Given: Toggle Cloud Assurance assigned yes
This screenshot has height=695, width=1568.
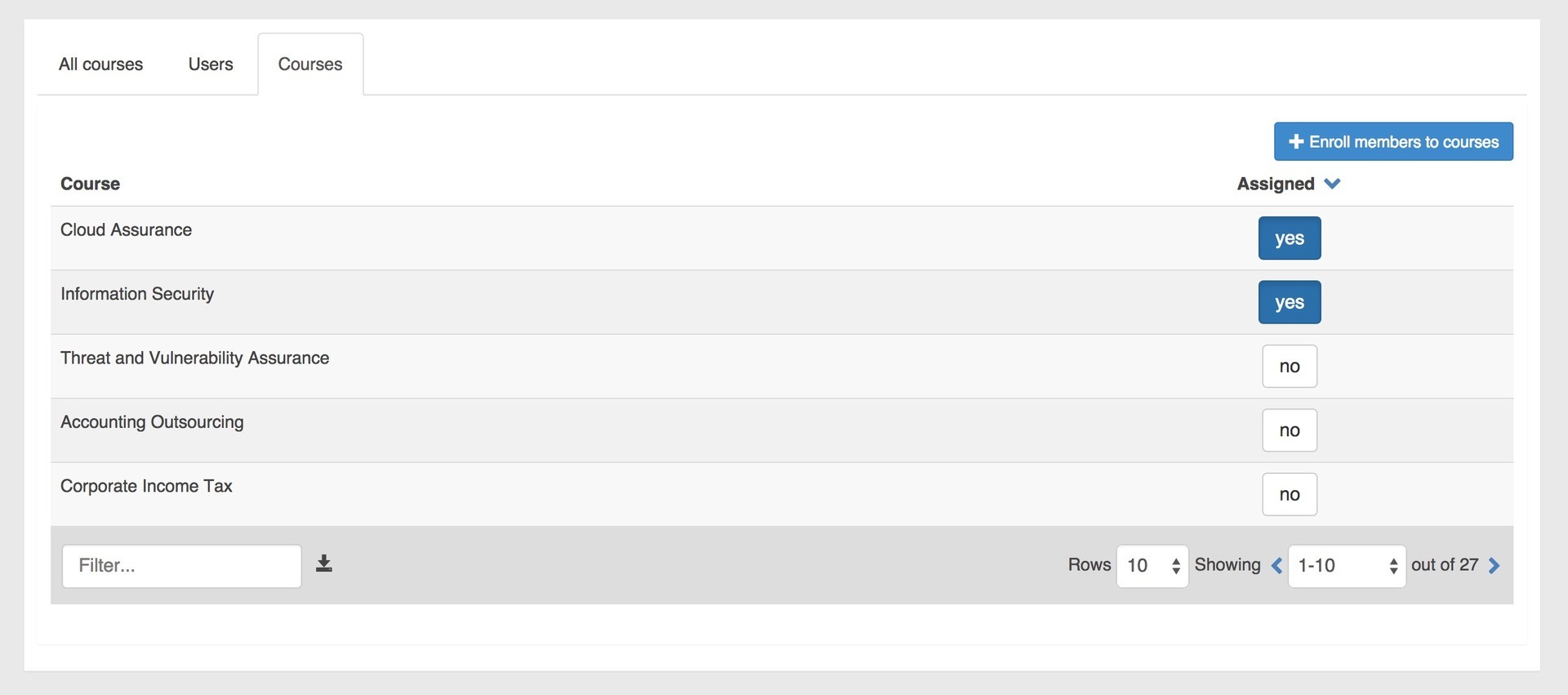Looking at the screenshot, I should (1290, 238).
